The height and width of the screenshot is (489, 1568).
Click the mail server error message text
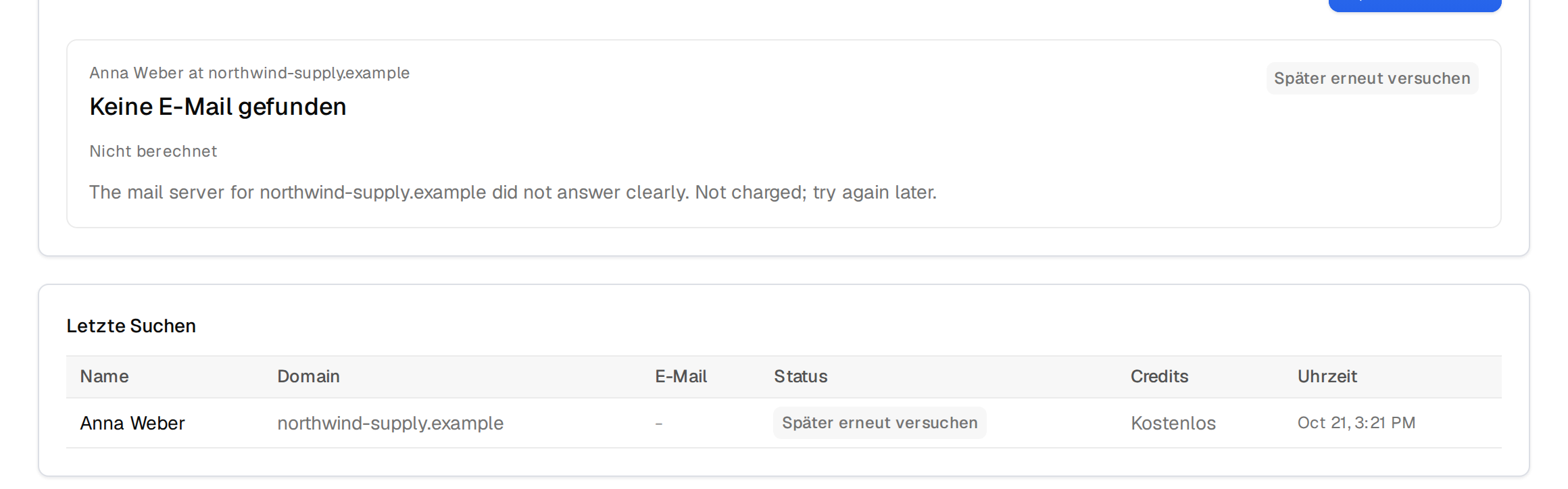coord(513,192)
